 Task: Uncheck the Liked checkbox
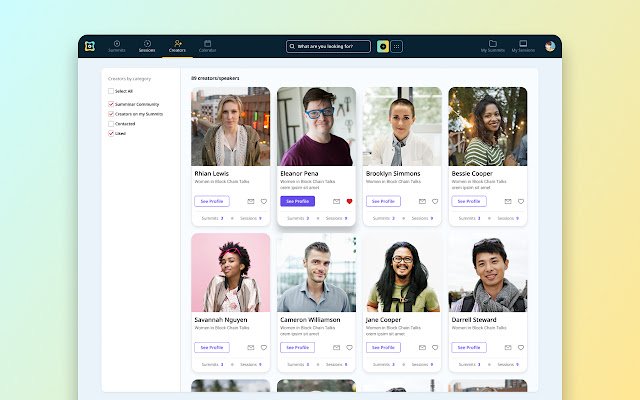coord(111,133)
